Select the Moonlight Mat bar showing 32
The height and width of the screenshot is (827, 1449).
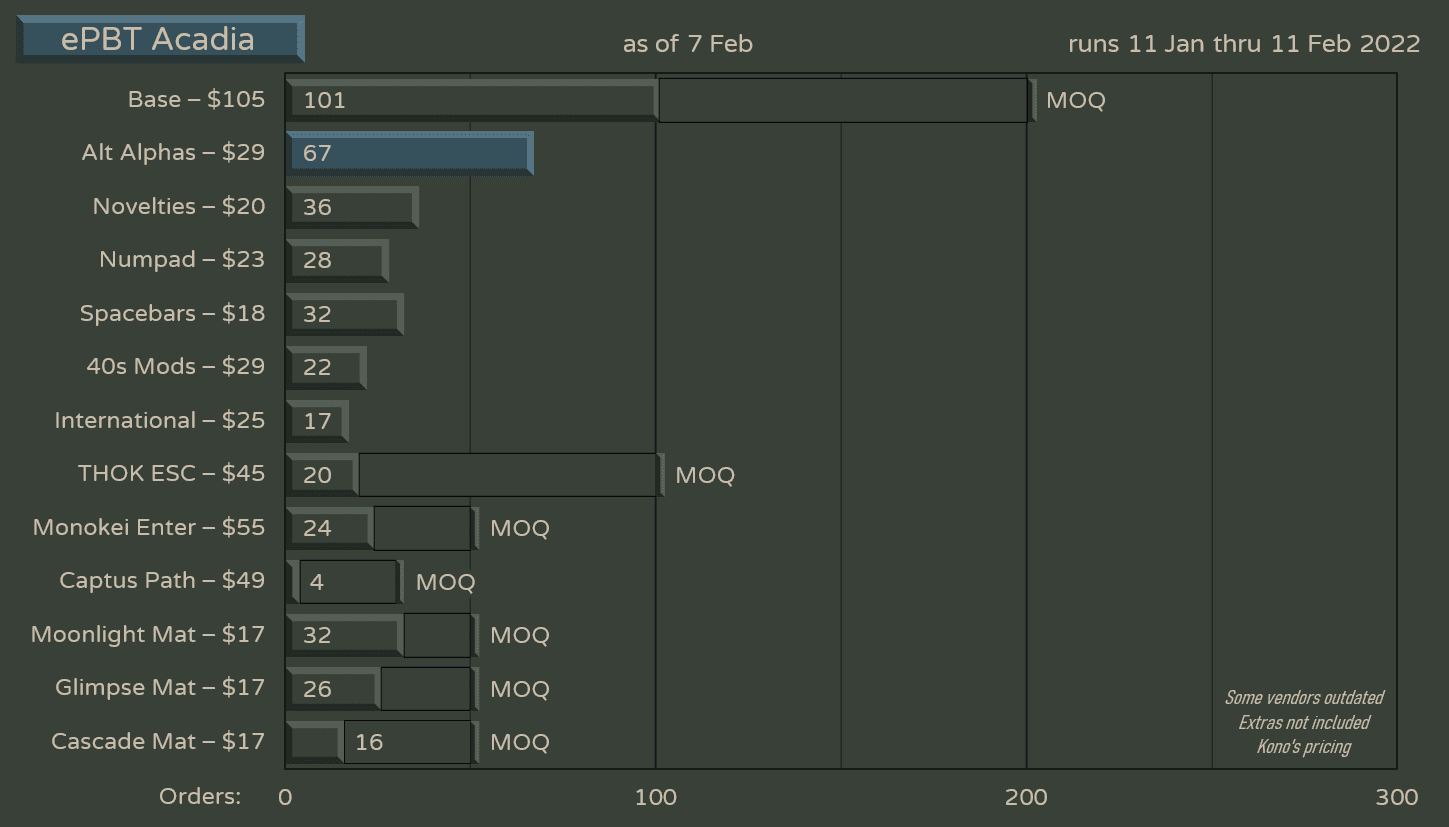344,635
